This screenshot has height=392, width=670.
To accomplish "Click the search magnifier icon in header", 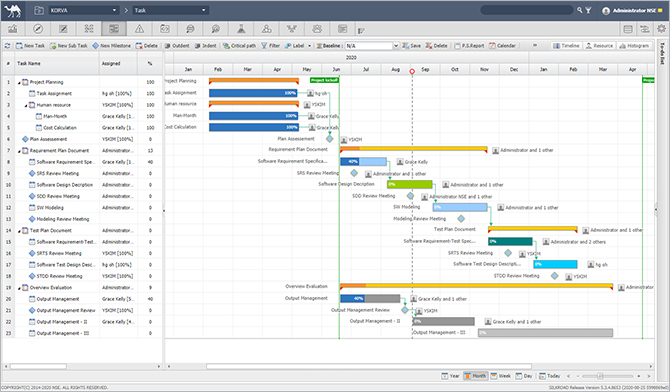I will click(579, 10).
